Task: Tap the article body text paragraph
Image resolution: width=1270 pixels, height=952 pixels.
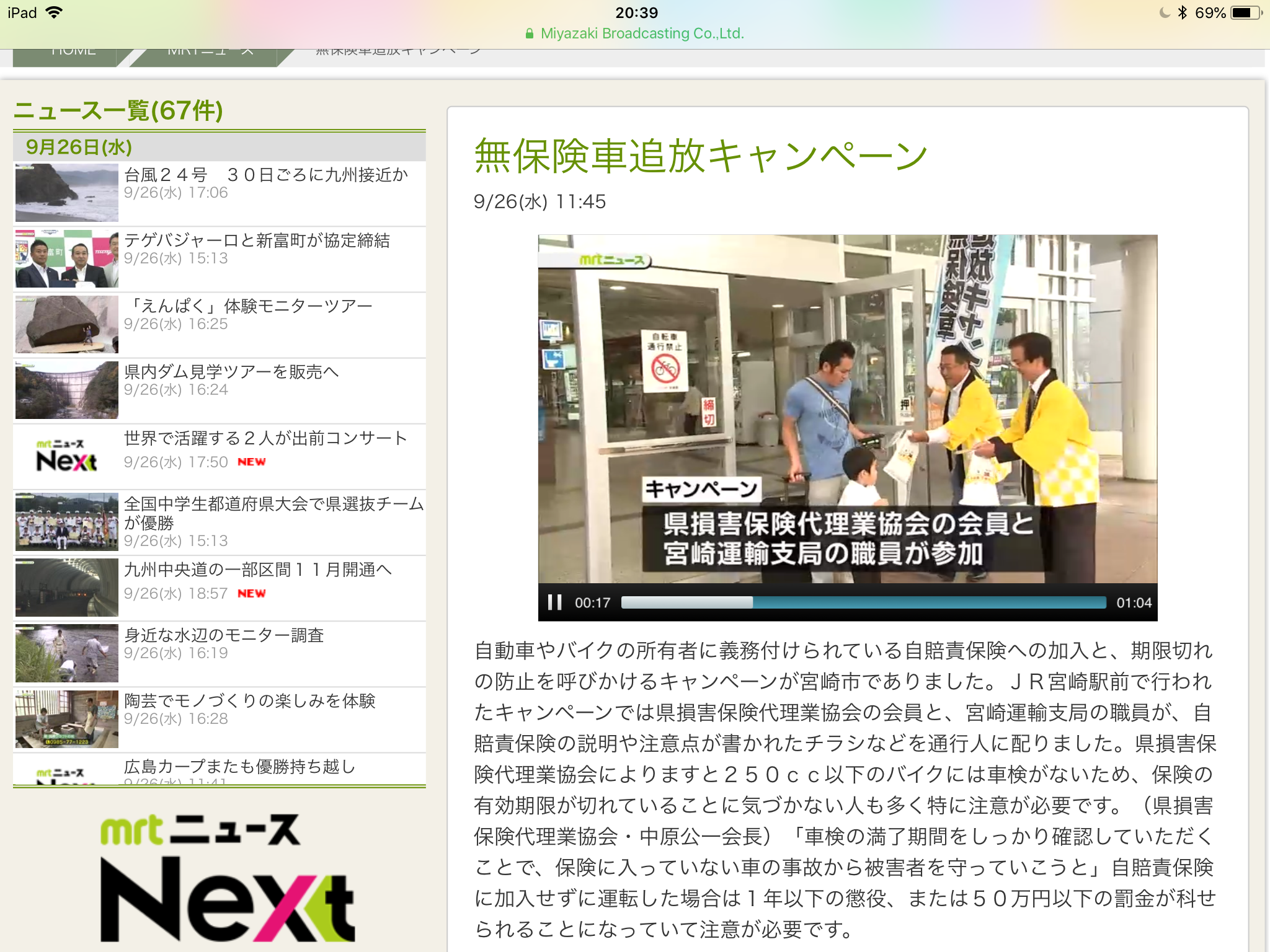Action: (845, 790)
